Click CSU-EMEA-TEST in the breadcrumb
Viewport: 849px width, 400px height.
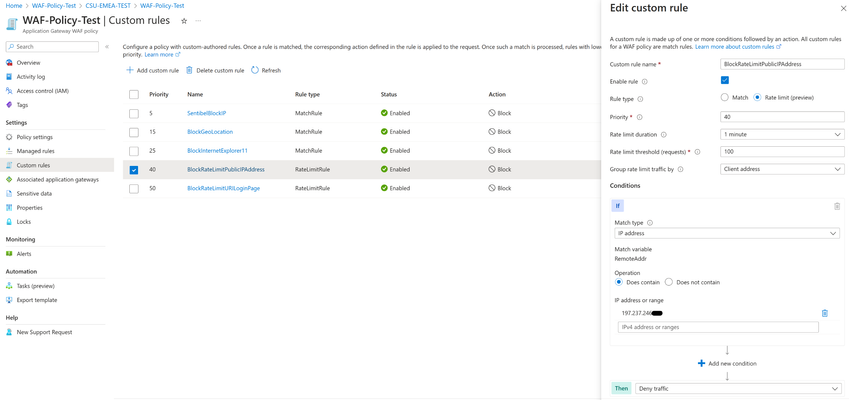pyautogui.click(x=108, y=5)
